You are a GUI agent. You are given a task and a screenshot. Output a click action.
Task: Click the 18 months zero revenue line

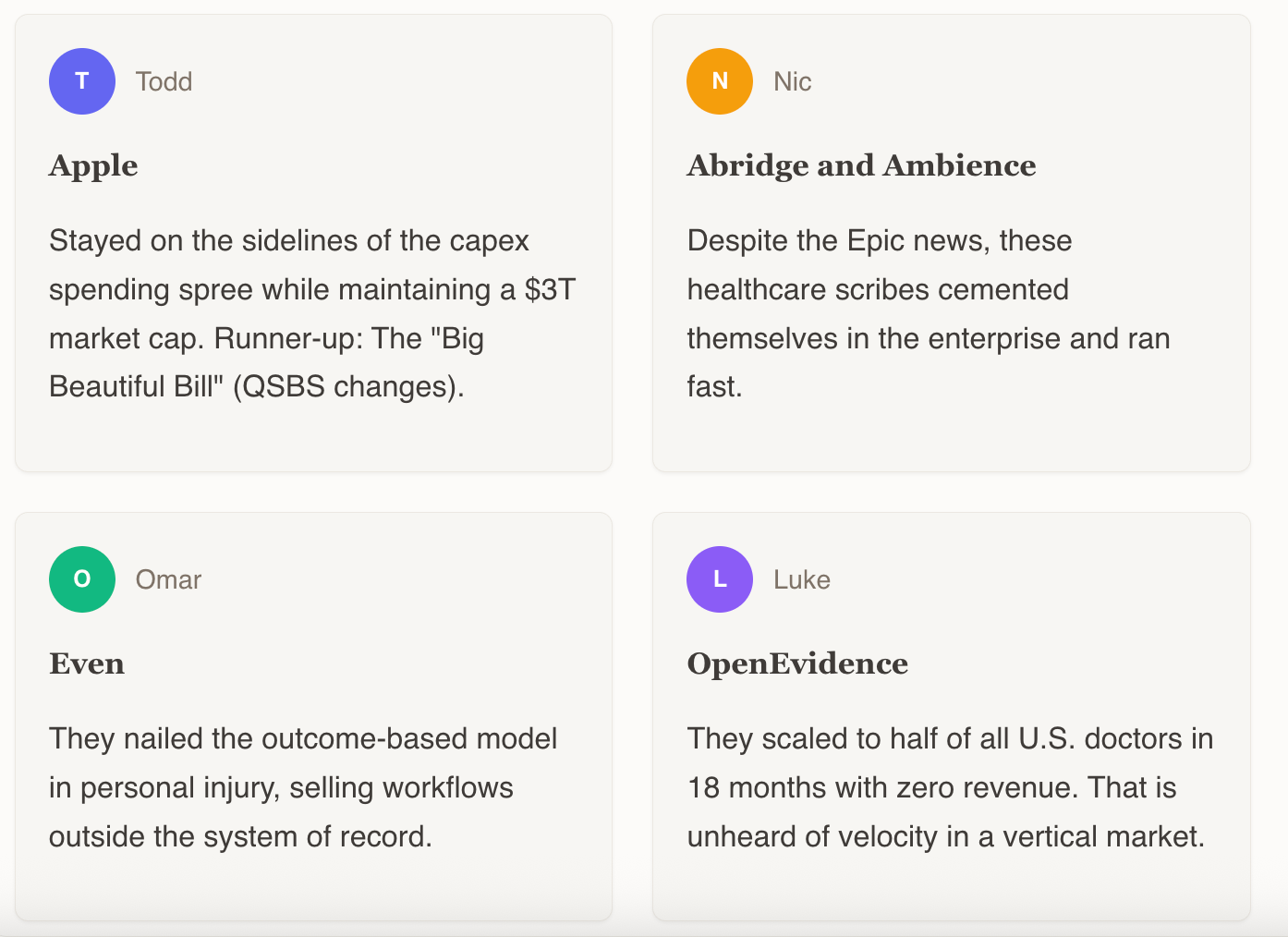tap(931, 787)
